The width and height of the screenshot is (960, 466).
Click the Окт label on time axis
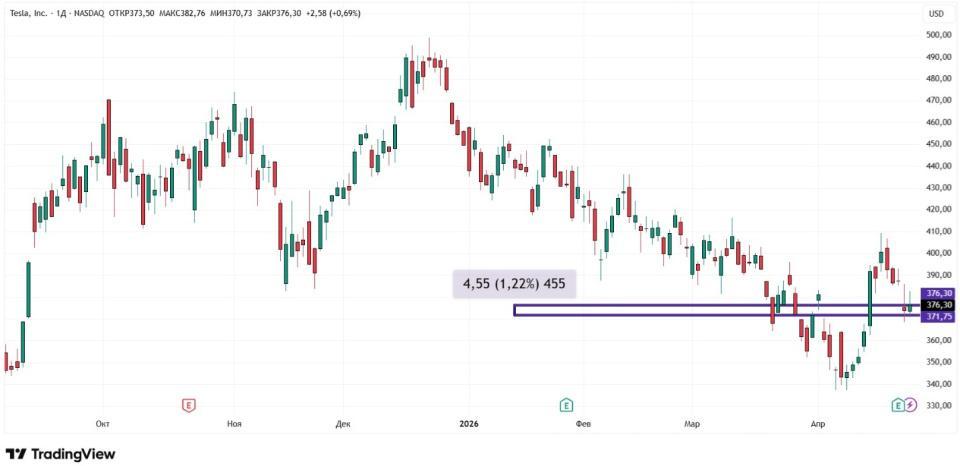click(x=102, y=424)
